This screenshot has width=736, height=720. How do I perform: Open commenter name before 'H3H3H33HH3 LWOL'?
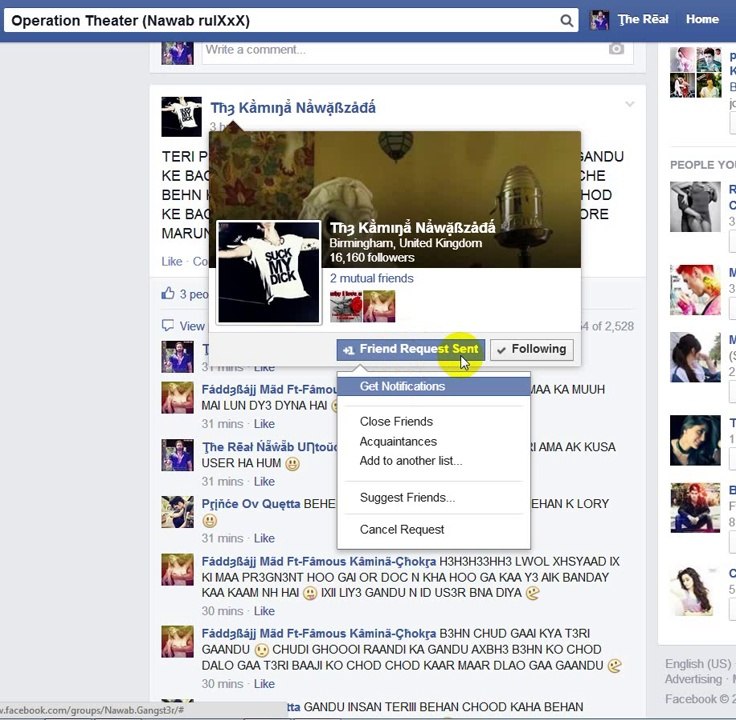coord(319,561)
